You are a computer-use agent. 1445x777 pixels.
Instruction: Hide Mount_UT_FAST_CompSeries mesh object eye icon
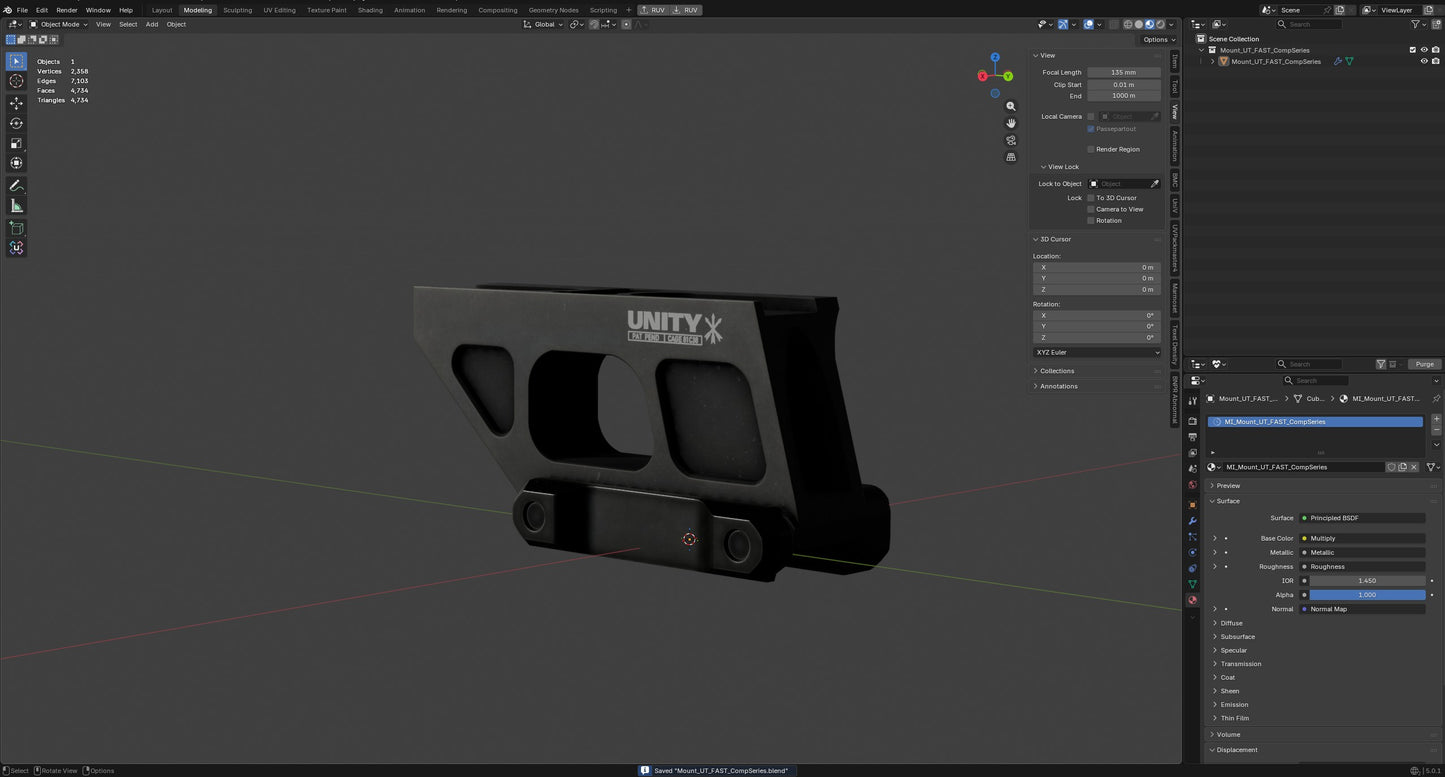click(x=1424, y=61)
